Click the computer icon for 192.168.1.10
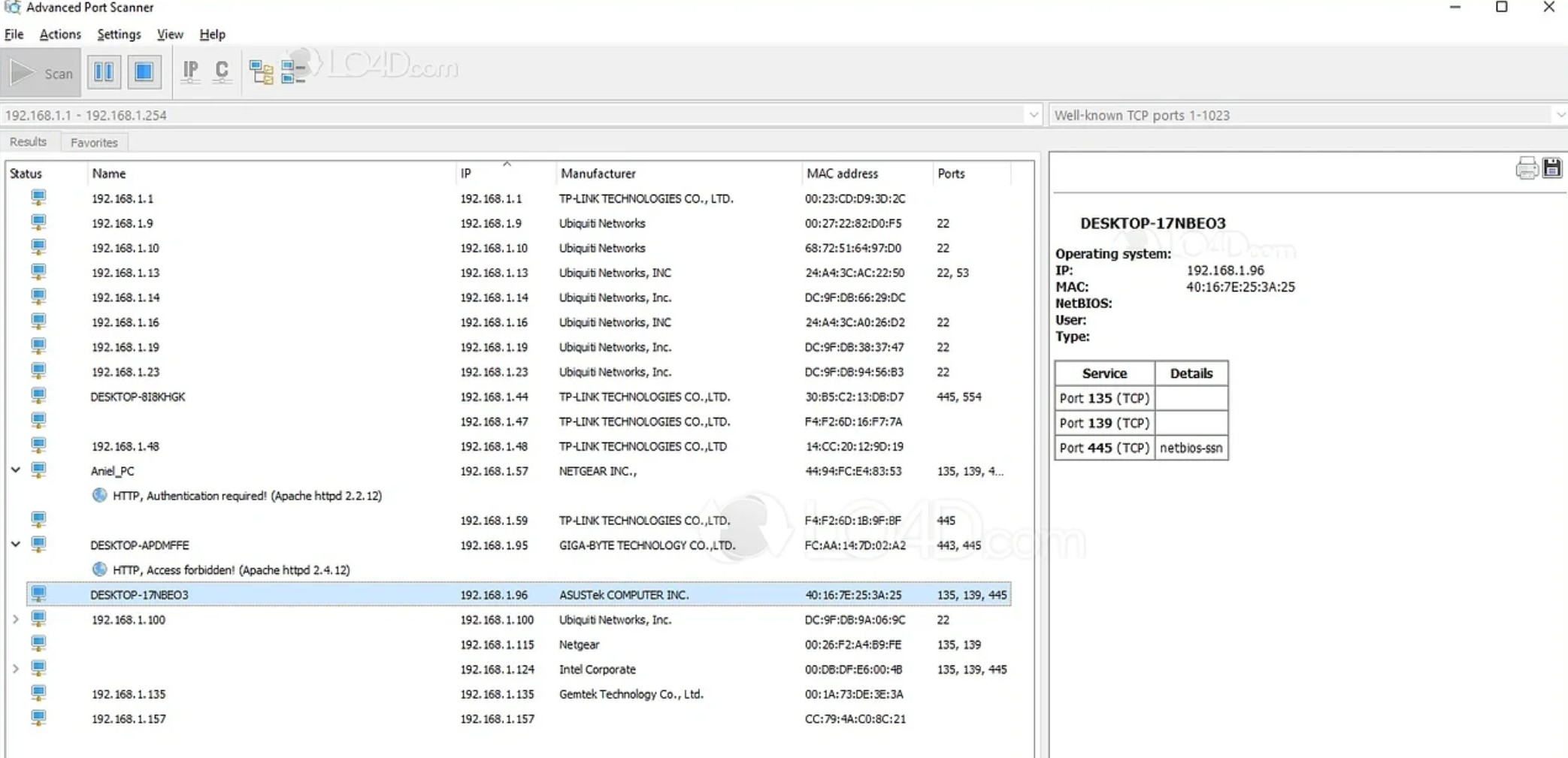Screen dimensions: 1568x758 coord(38,247)
